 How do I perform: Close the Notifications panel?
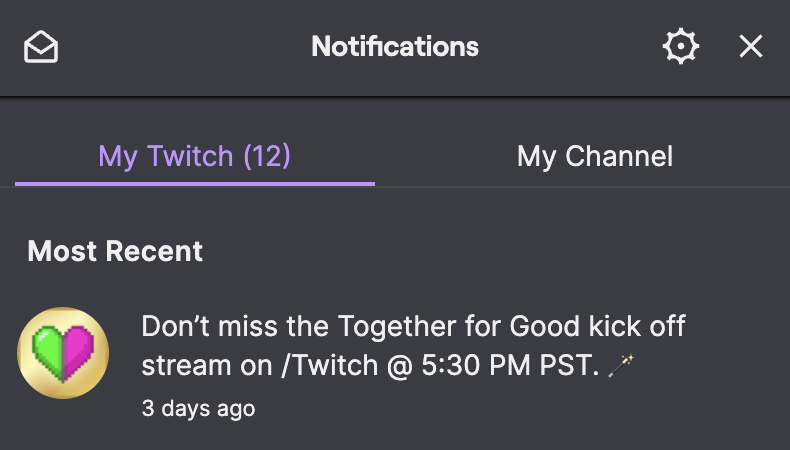pos(751,47)
